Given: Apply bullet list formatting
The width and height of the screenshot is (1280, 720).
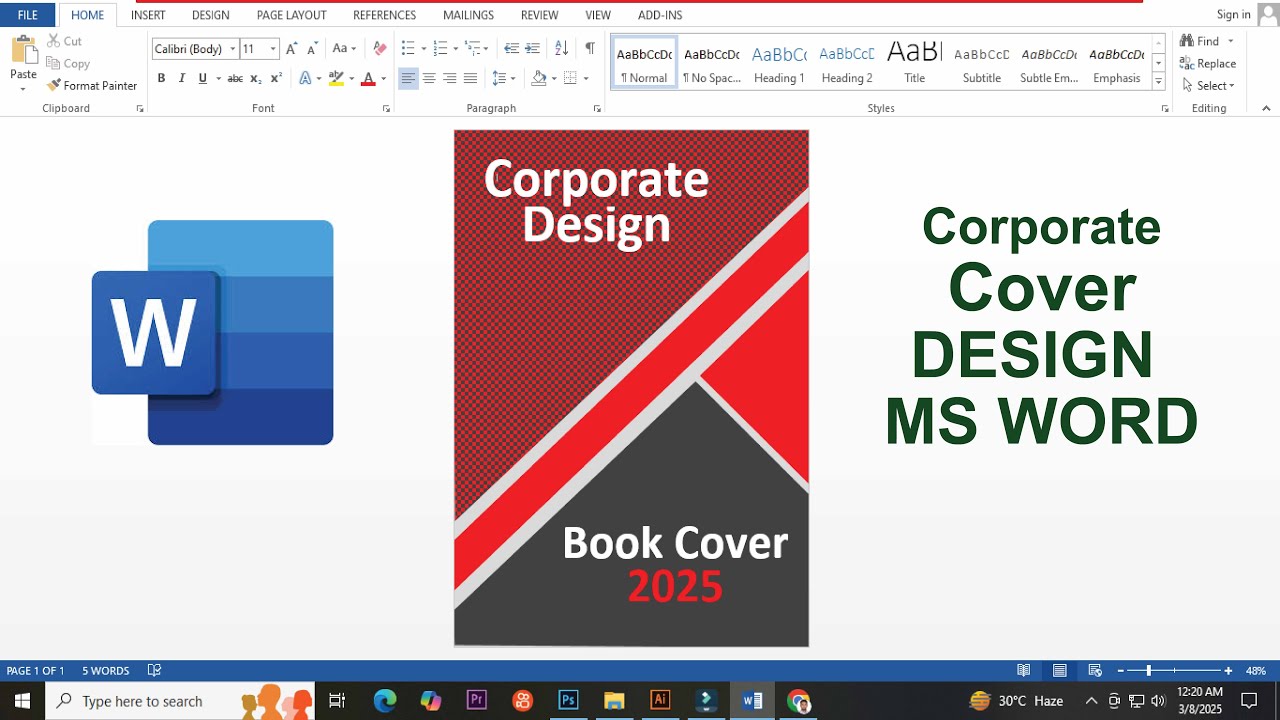Looking at the screenshot, I should (x=408, y=48).
